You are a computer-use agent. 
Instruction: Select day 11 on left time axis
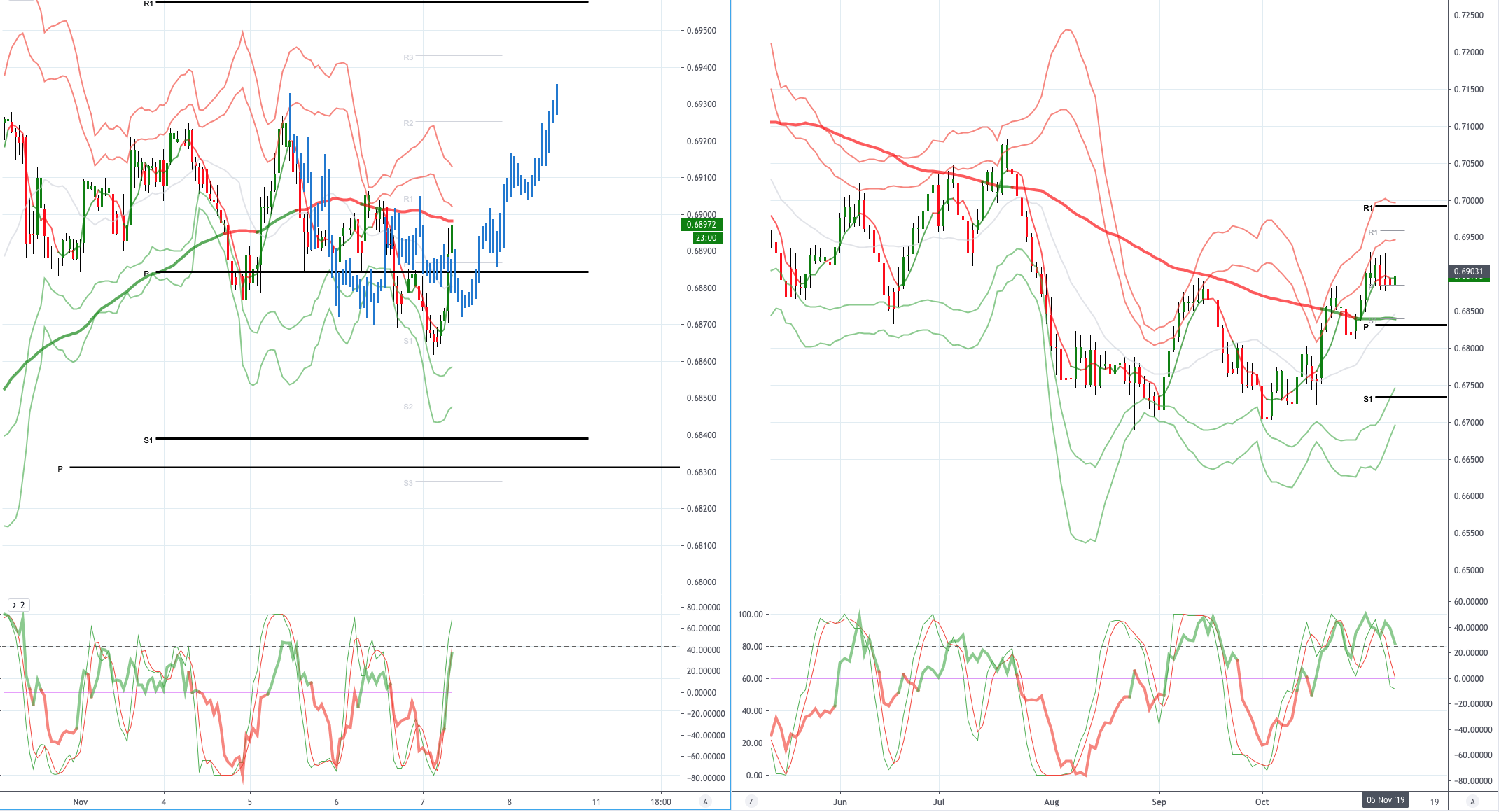(596, 802)
